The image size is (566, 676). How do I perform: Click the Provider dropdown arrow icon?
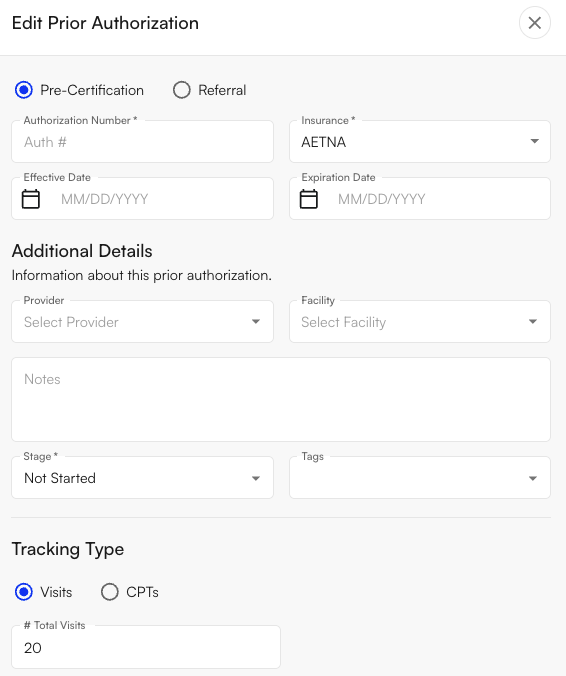[x=256, y=322]
